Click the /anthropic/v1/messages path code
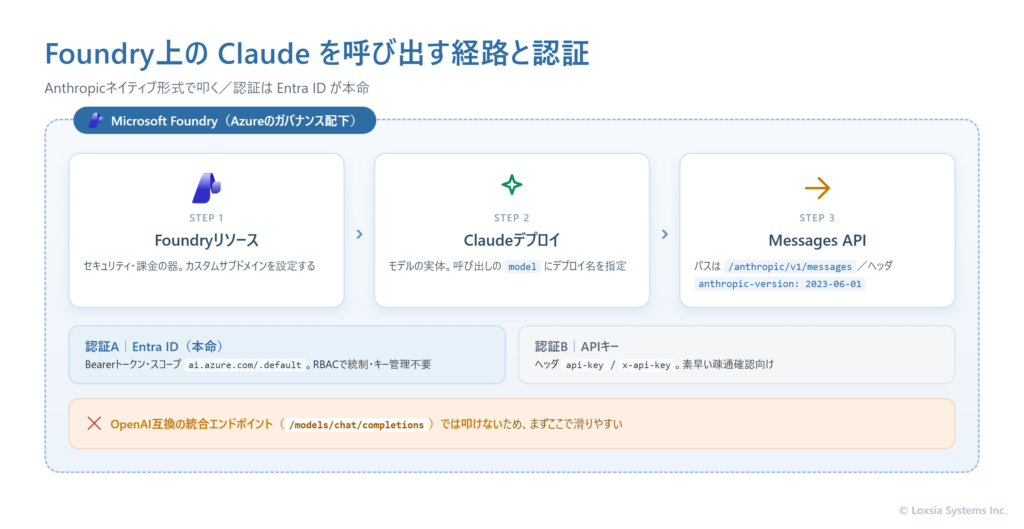Image resolution: width=1024 pixels, height=529 pixels. point(790,266)
